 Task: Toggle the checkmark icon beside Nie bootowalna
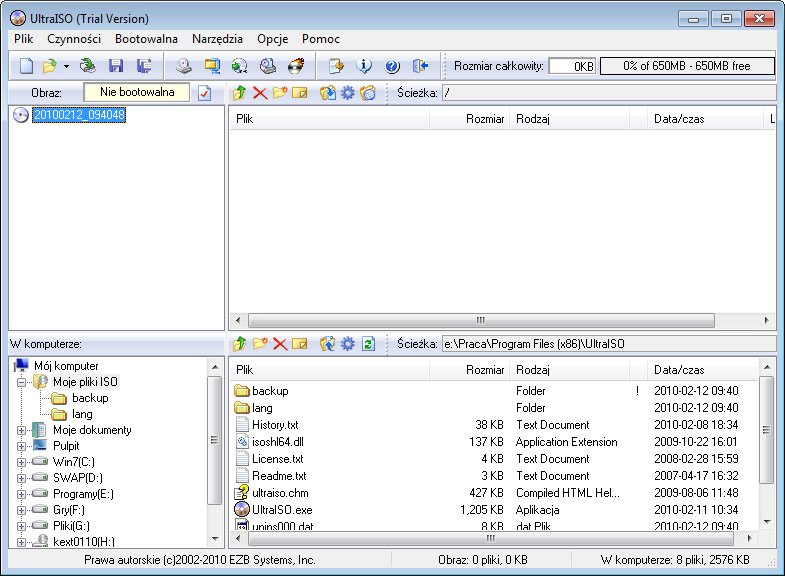205,93
